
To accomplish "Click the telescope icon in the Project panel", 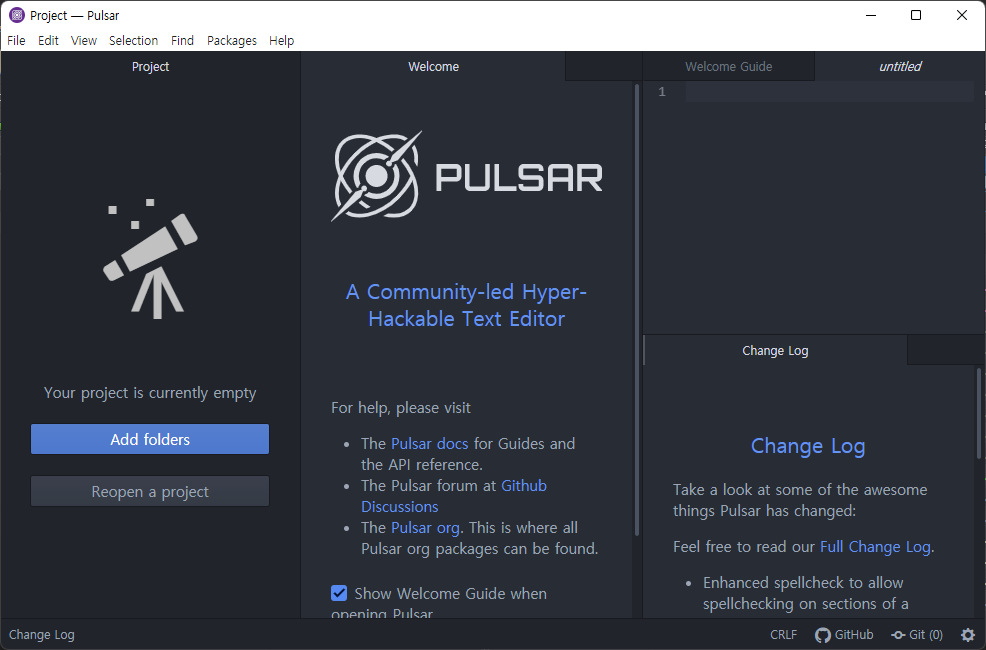I will pyautogui.click(x=150, y=258).
